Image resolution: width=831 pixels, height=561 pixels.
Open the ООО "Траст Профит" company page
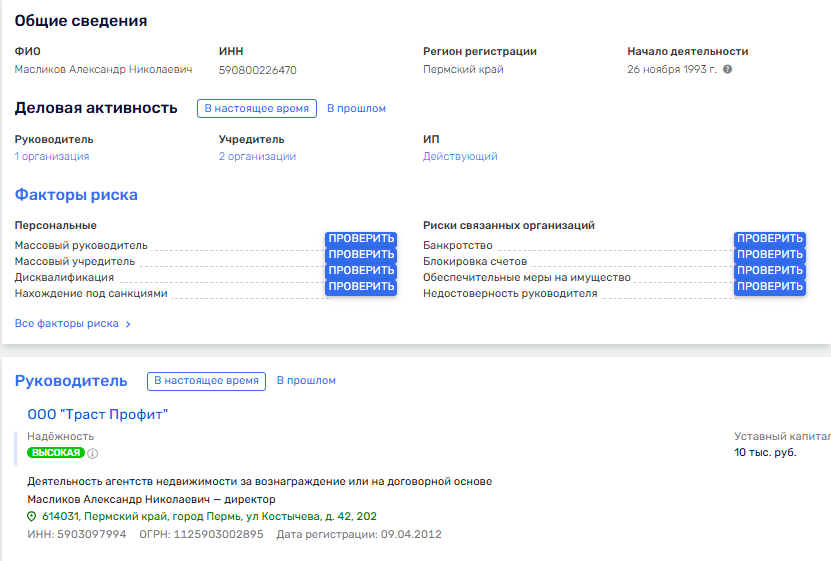(97, 415)
